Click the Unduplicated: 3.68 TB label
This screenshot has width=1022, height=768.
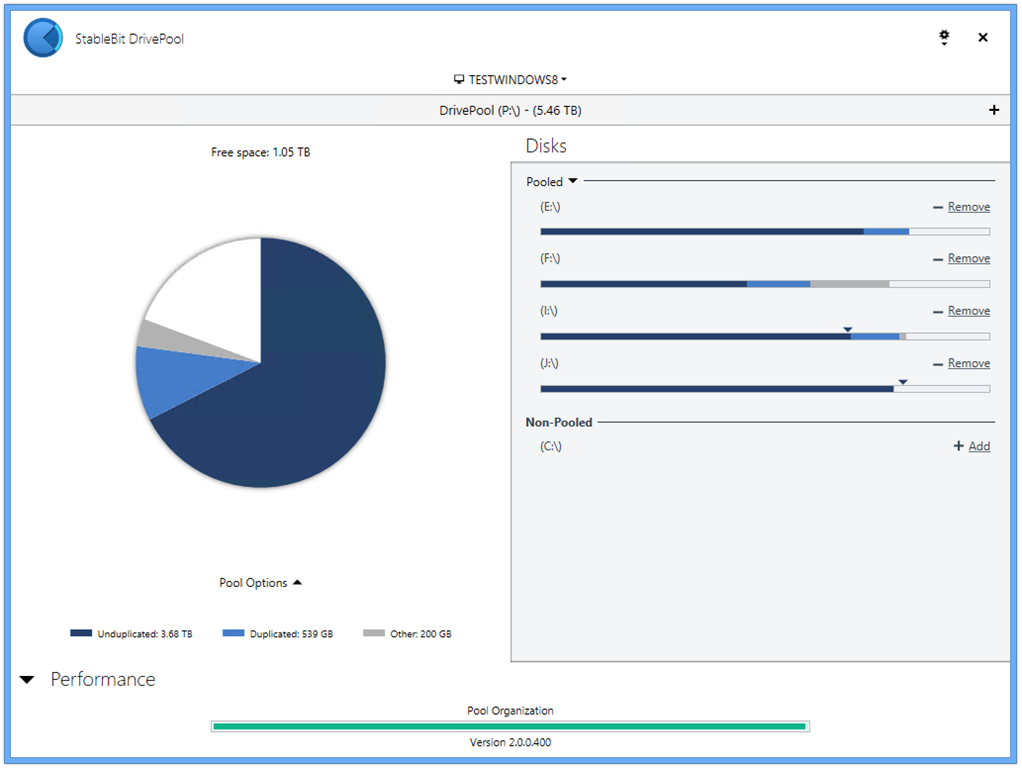(145, 634)
